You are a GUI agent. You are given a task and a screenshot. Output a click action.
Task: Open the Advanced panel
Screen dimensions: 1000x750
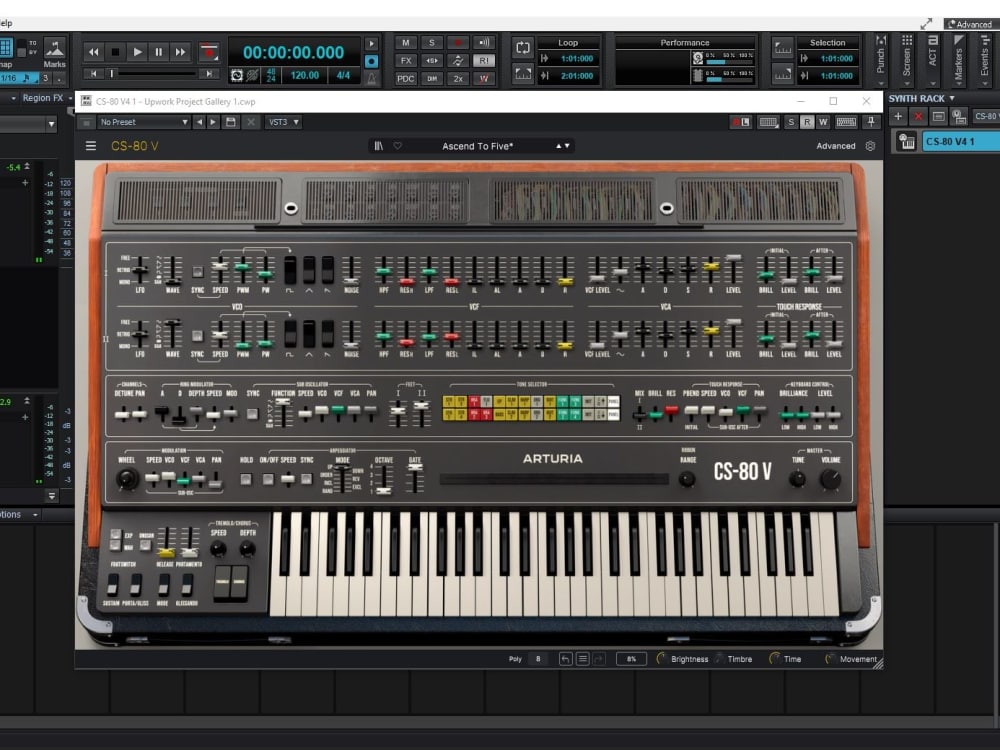[x=835, y=146]
